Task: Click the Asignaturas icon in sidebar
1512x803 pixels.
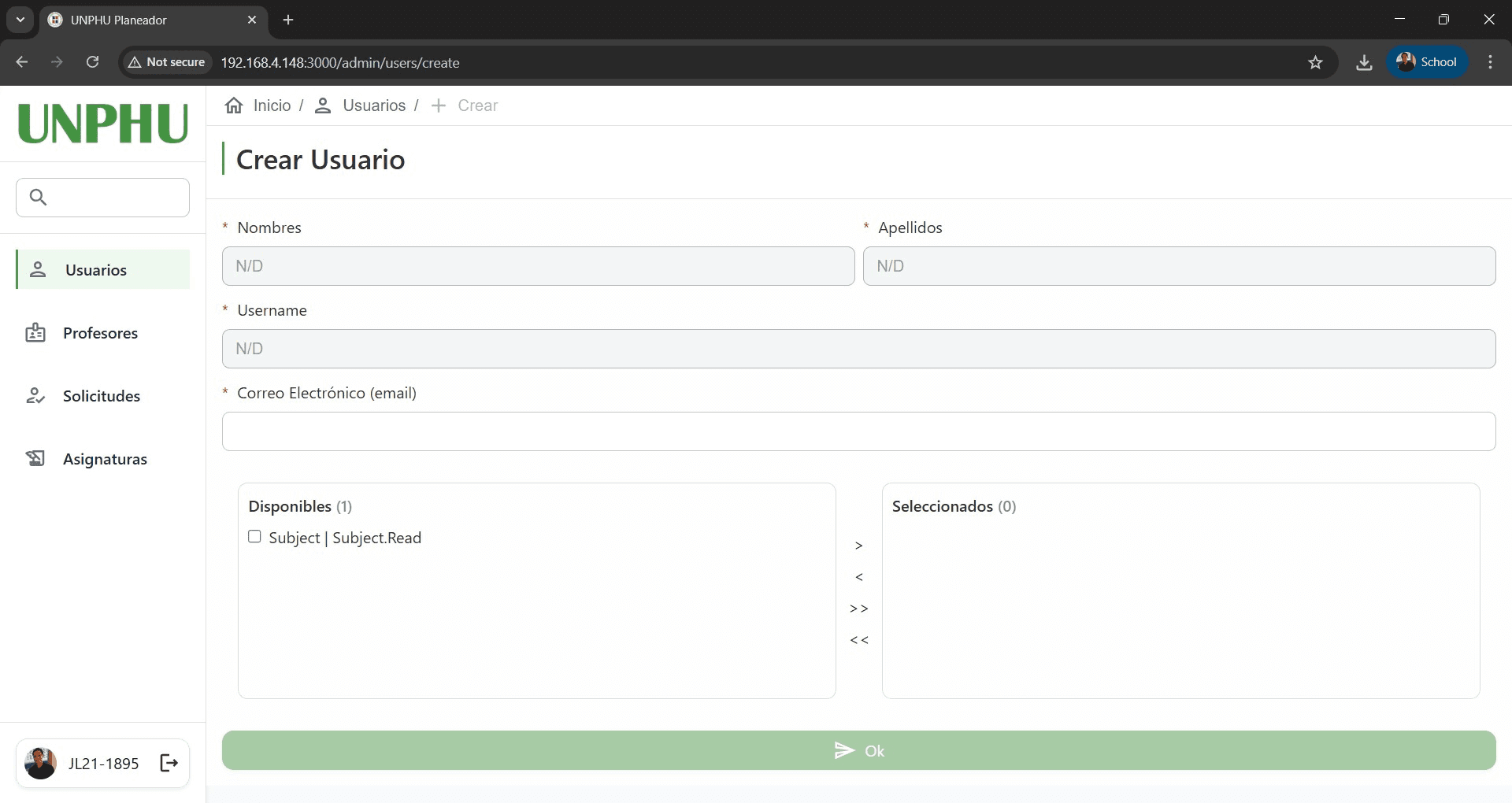Action: 35,458
